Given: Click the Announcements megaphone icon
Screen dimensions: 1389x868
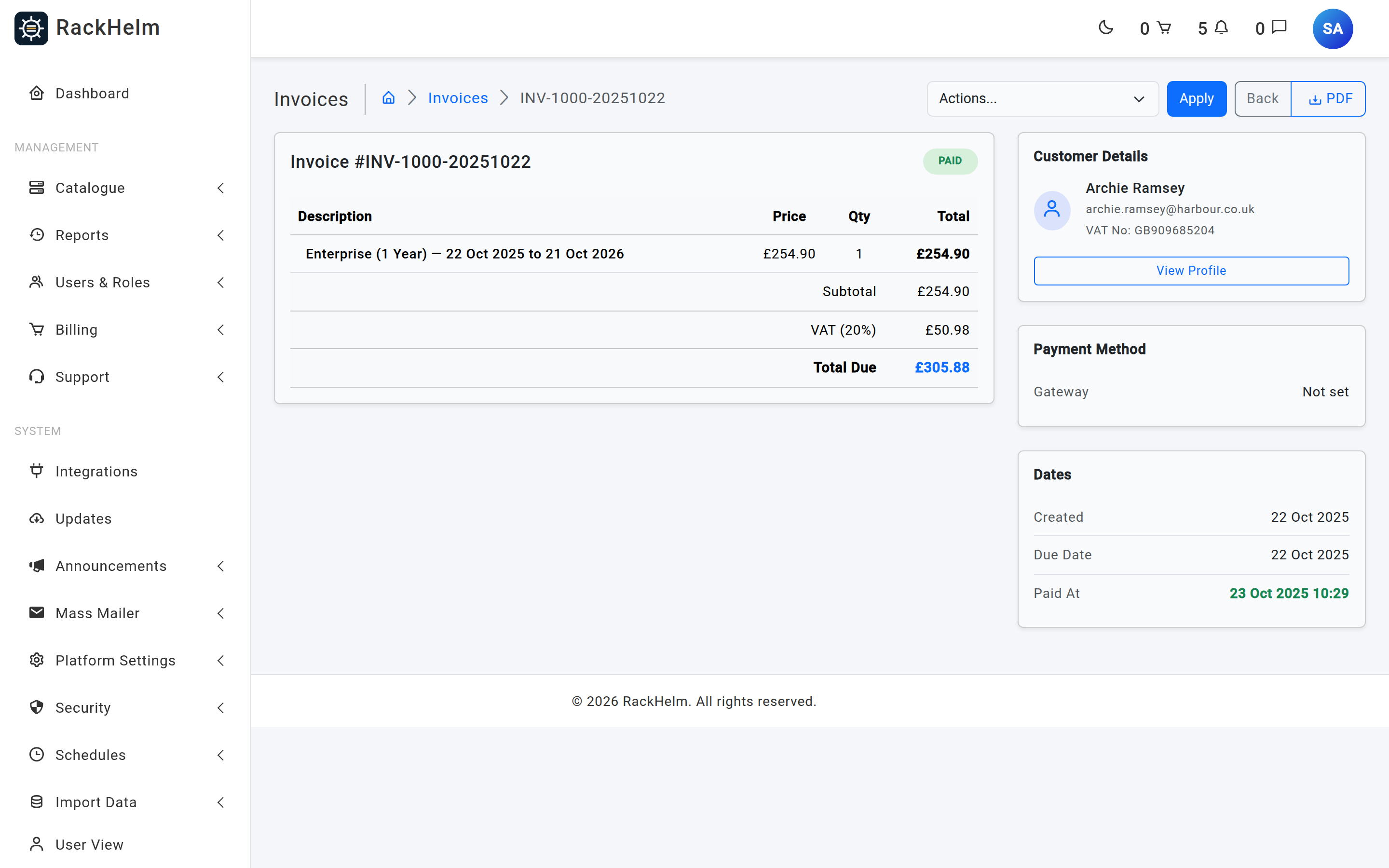Looking at the screenshot, I should point(37,566).
